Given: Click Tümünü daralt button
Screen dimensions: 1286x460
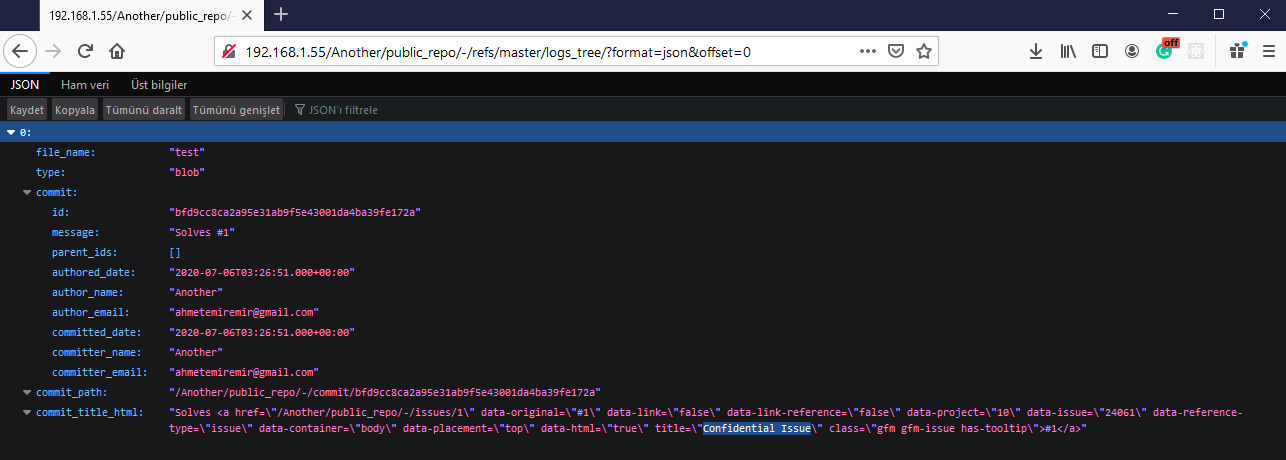Looking at the screenshot, I should [144, 109].
